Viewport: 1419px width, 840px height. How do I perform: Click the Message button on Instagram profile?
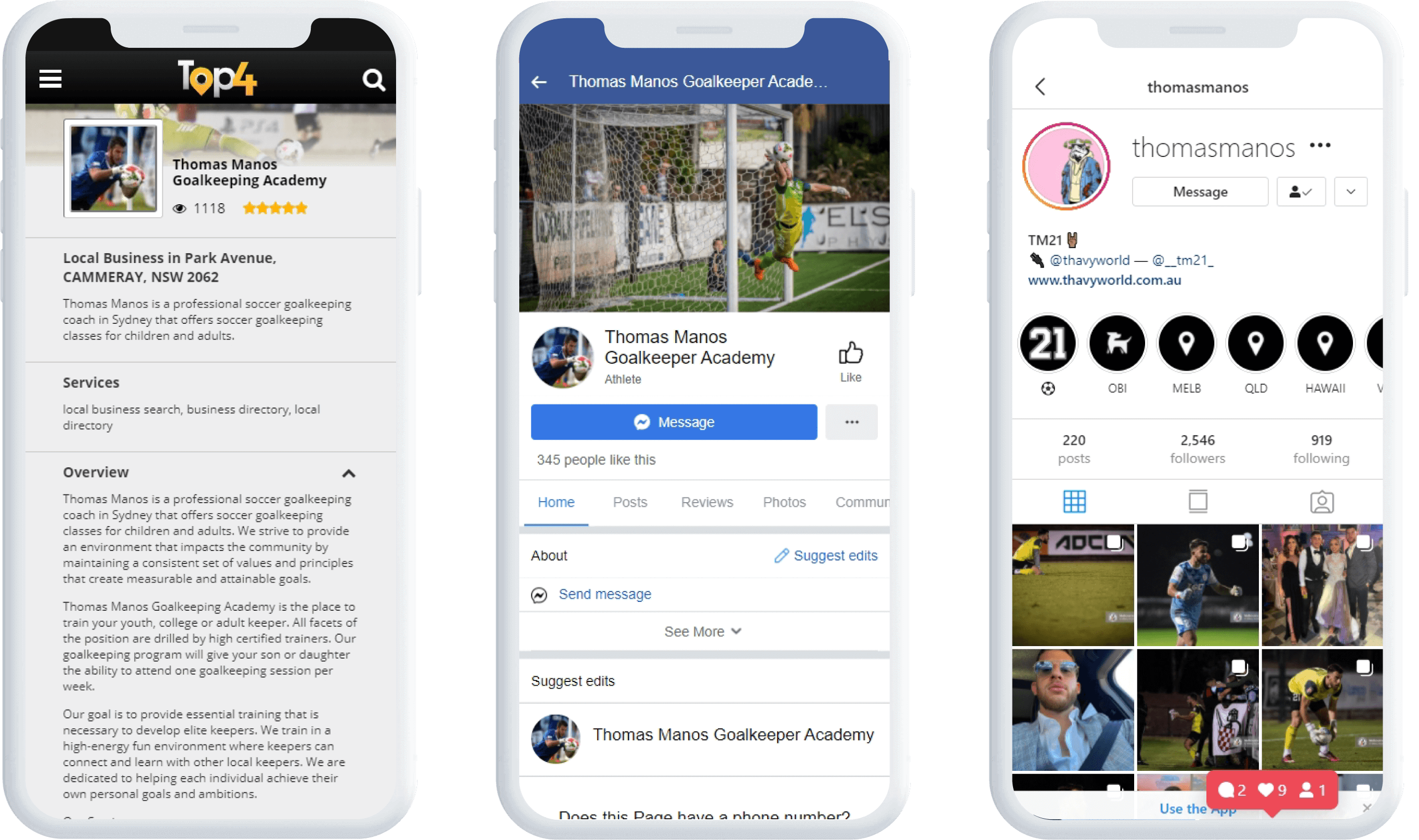click(x=1201, y=190)
